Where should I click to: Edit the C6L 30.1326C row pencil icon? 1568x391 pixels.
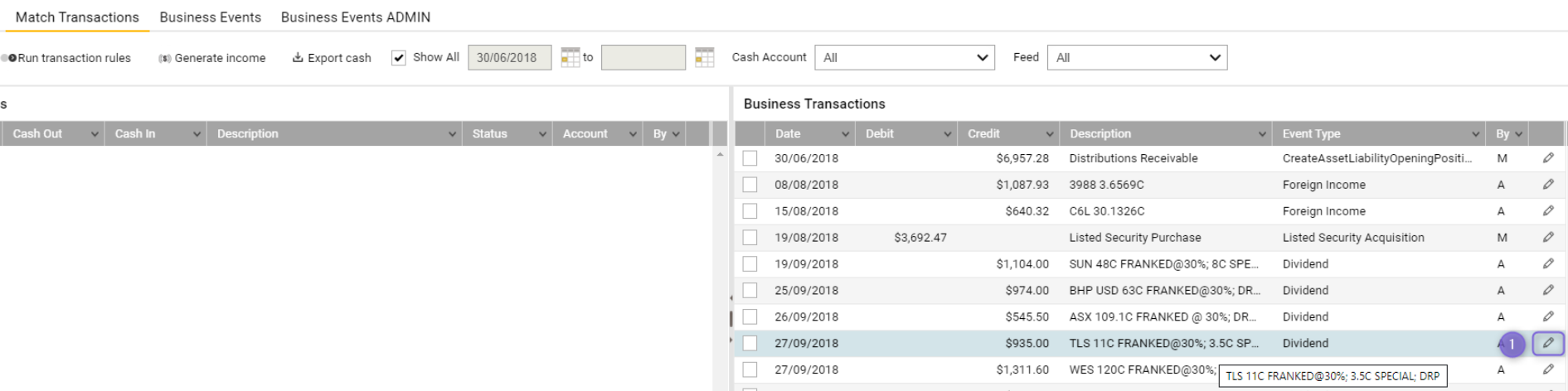click(1547, 211)
